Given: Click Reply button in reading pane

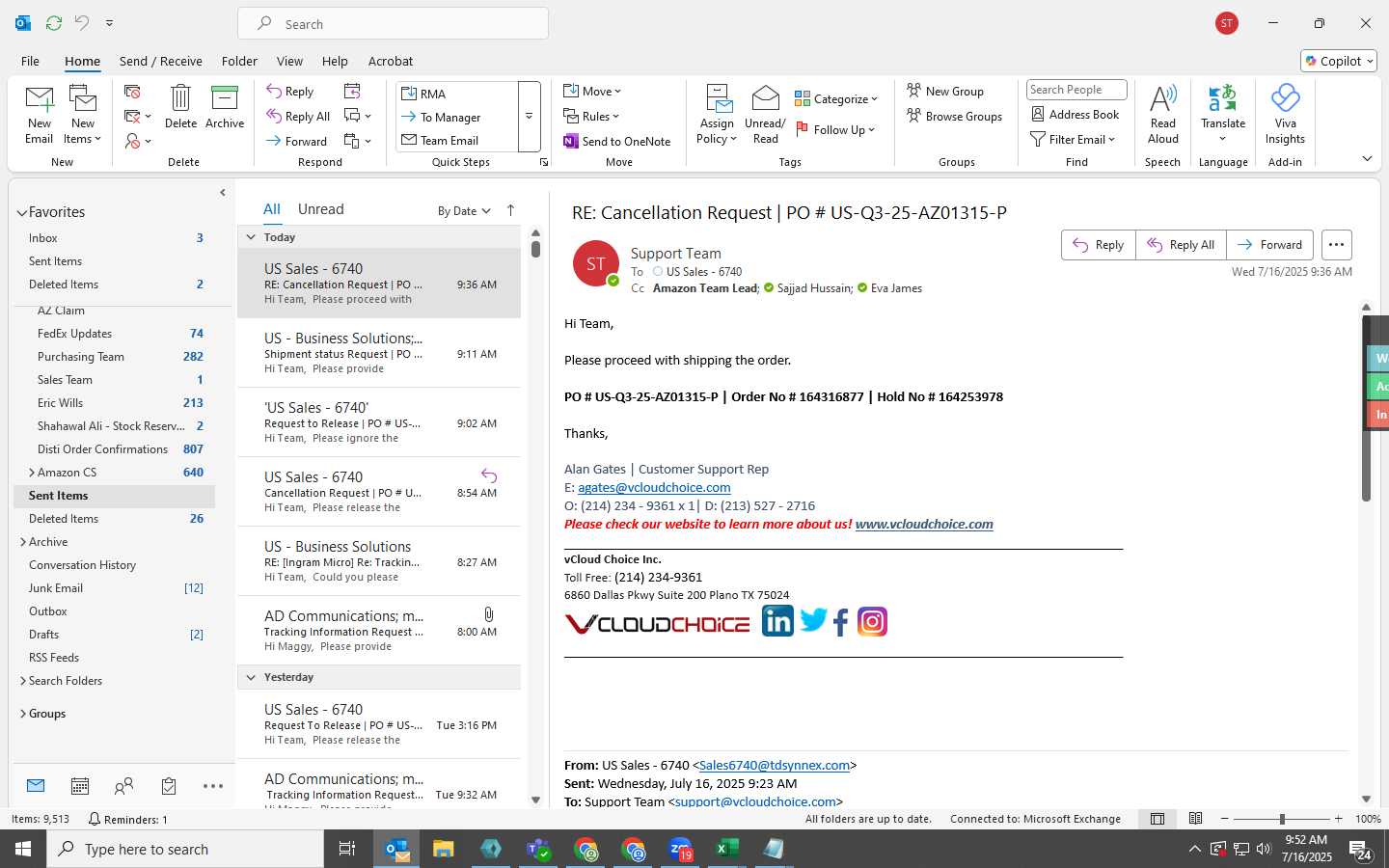Looking at the screenshot, I should (x=1099, y=245).
